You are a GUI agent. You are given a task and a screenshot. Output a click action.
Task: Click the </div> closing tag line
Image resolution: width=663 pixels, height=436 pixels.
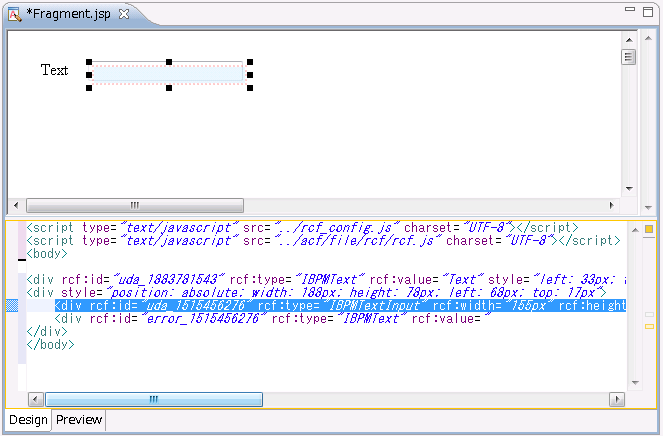point(47,332)
